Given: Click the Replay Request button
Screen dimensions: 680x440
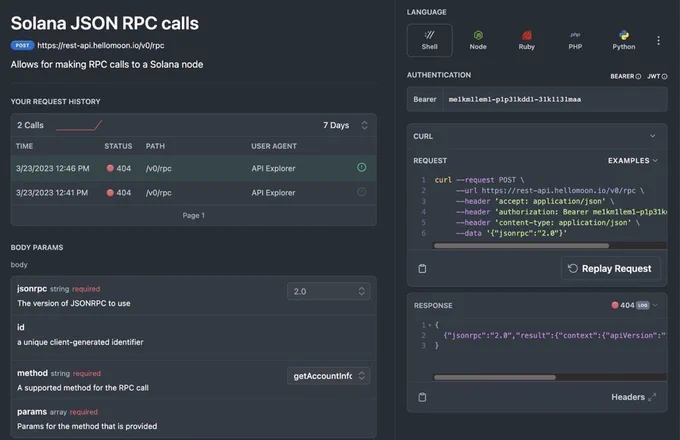Looking at the screenshot, I should 610,269.
